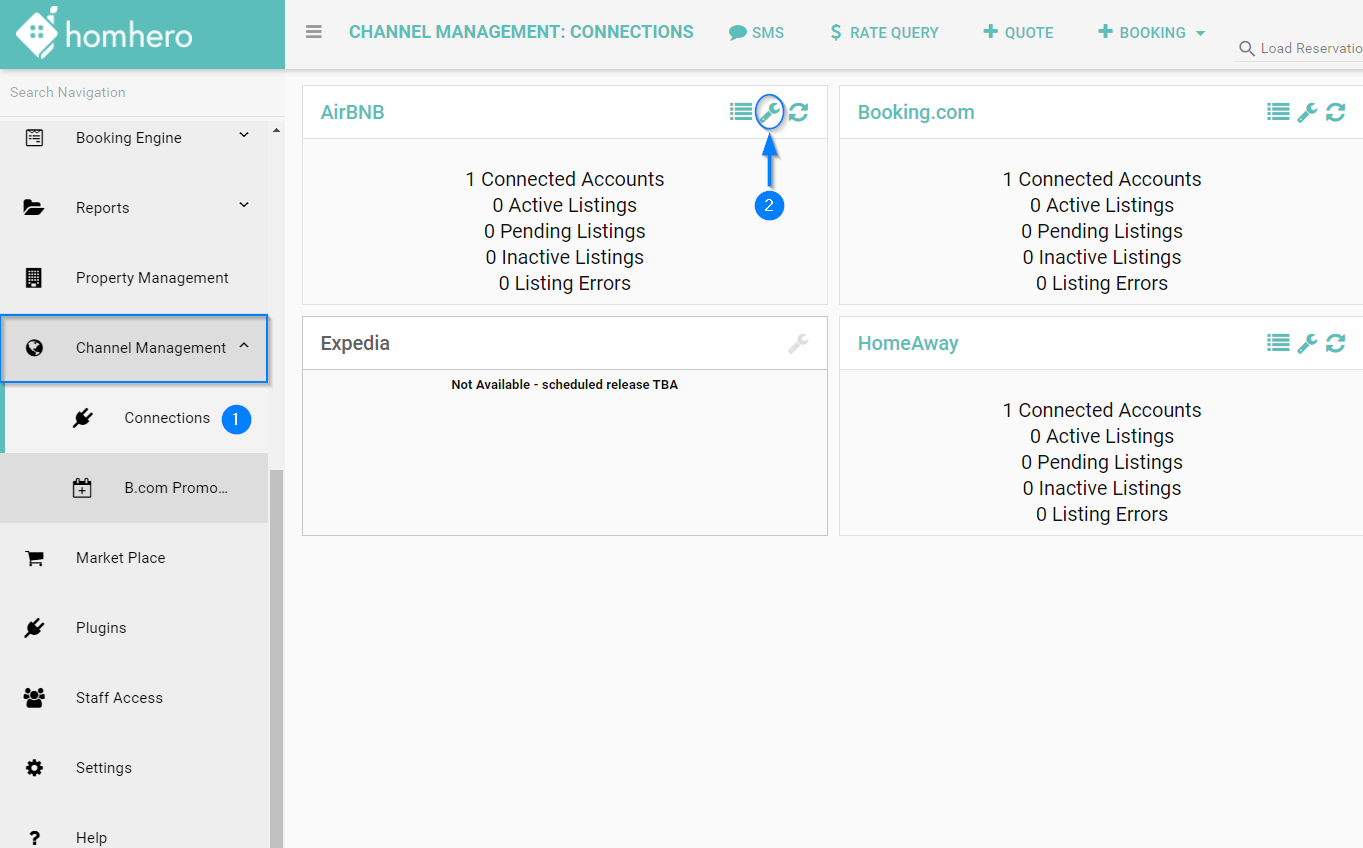The height and width of the screenshot is (848, 1363).
Task: Open the Booking dropdown in header
Action: coord(1152,32)
